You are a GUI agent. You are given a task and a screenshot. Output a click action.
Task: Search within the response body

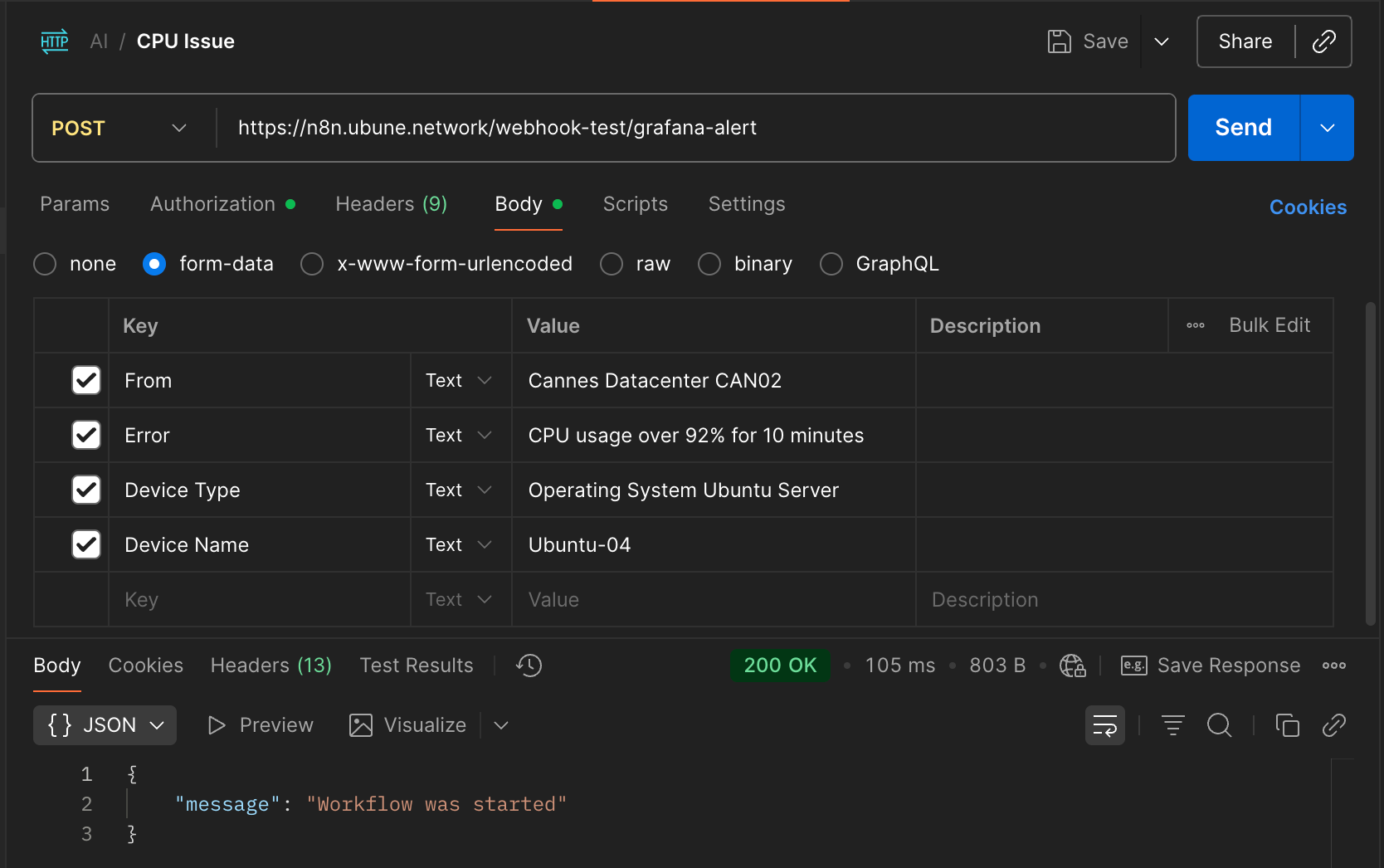point(1219,725)
